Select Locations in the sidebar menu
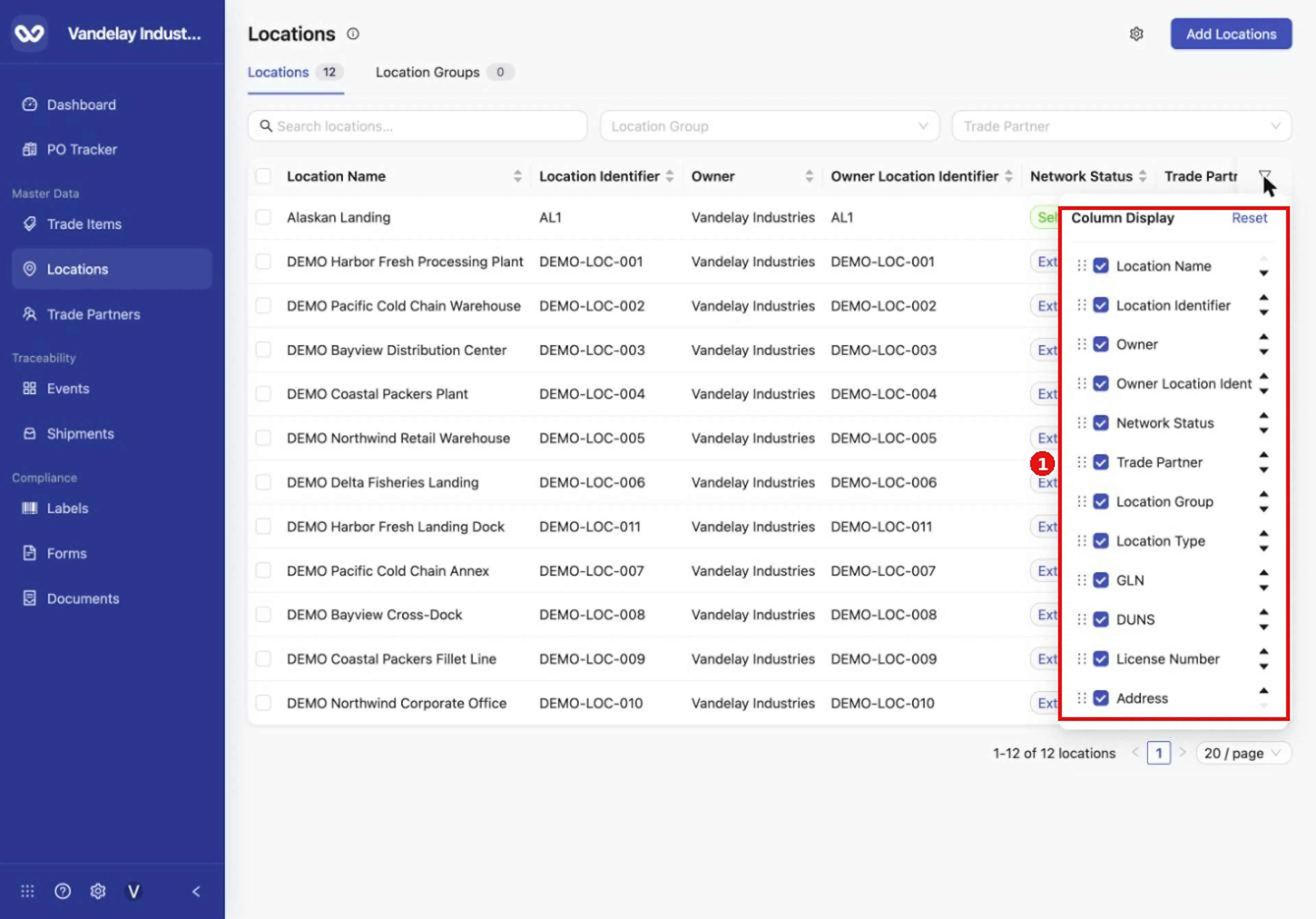 click(111, 269)
